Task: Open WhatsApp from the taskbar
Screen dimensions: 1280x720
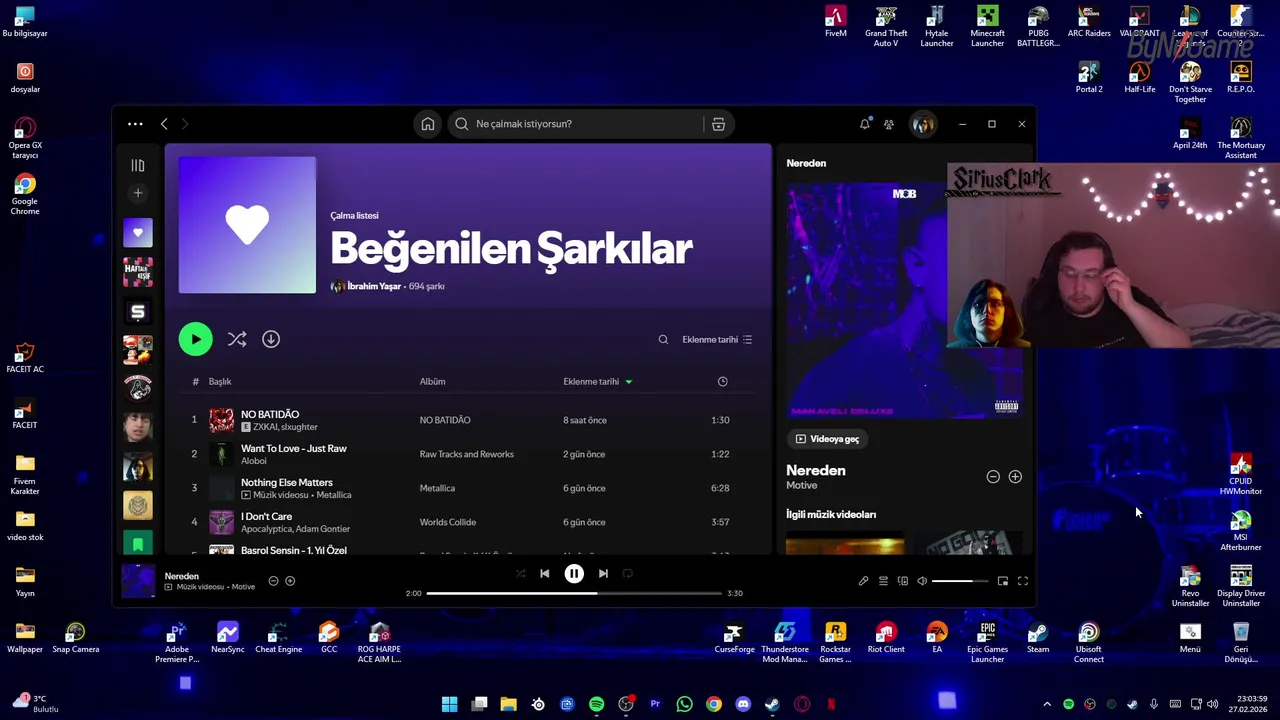Action: click(x=684, y=704)
